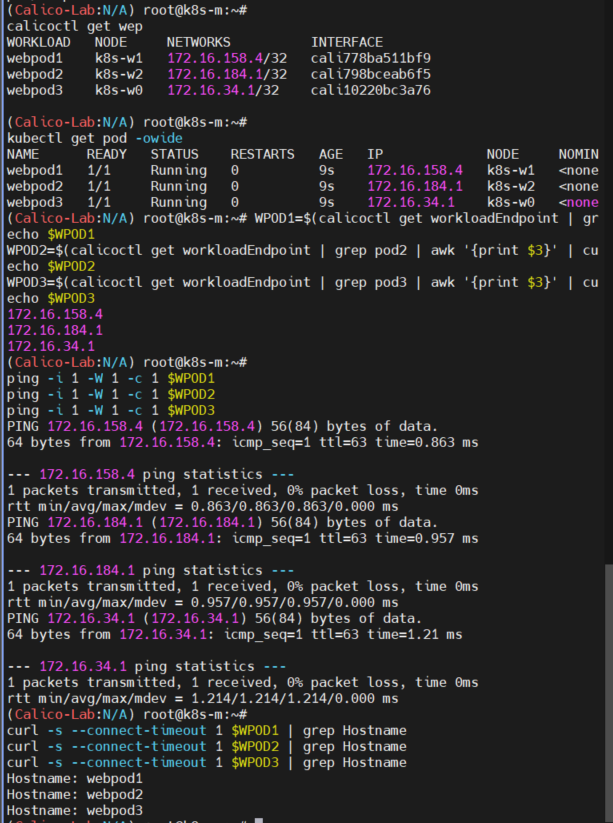Click the 'kubectl get pod -owide' command
The height and width of the screenshot is (823, 613).
point(94,138)
